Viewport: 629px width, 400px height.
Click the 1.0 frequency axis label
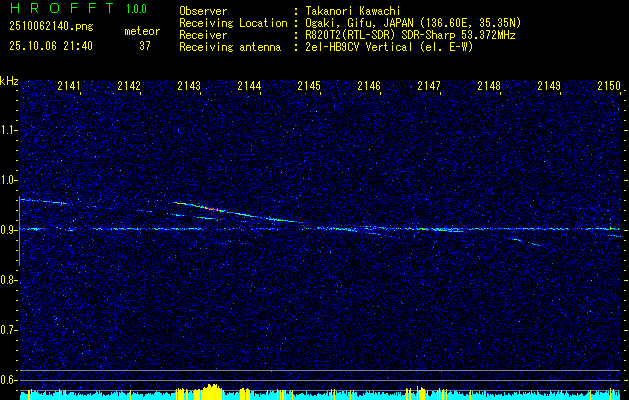point(9,180)
